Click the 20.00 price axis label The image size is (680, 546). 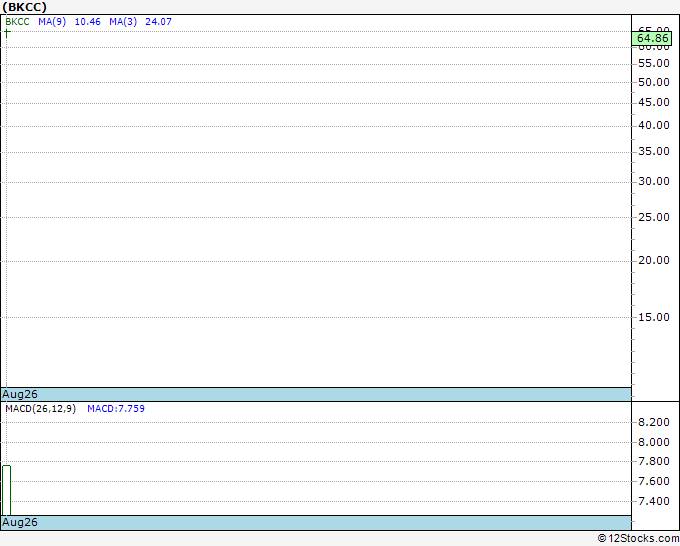click(x=654, y=260)
